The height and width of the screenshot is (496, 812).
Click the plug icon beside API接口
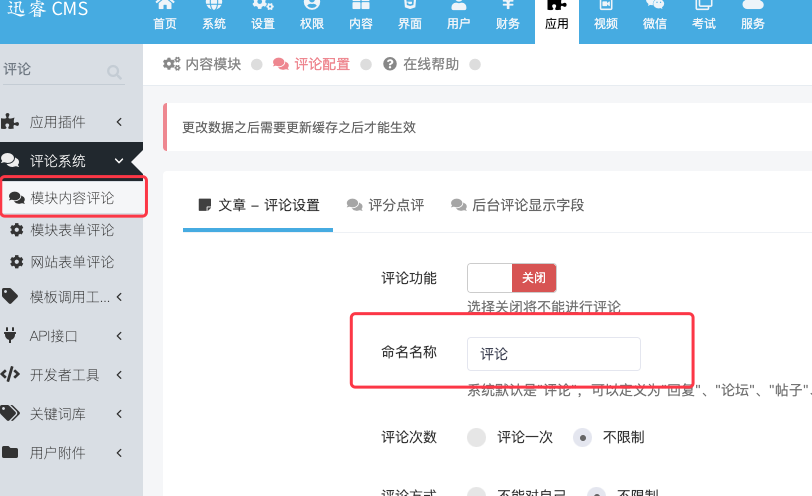point(10,335)
